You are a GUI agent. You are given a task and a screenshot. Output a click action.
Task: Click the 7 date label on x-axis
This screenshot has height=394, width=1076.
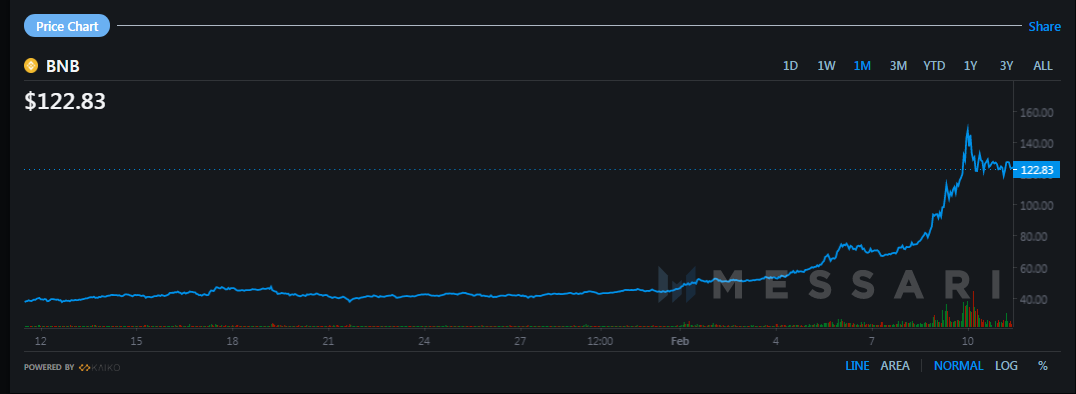(872, 340)
